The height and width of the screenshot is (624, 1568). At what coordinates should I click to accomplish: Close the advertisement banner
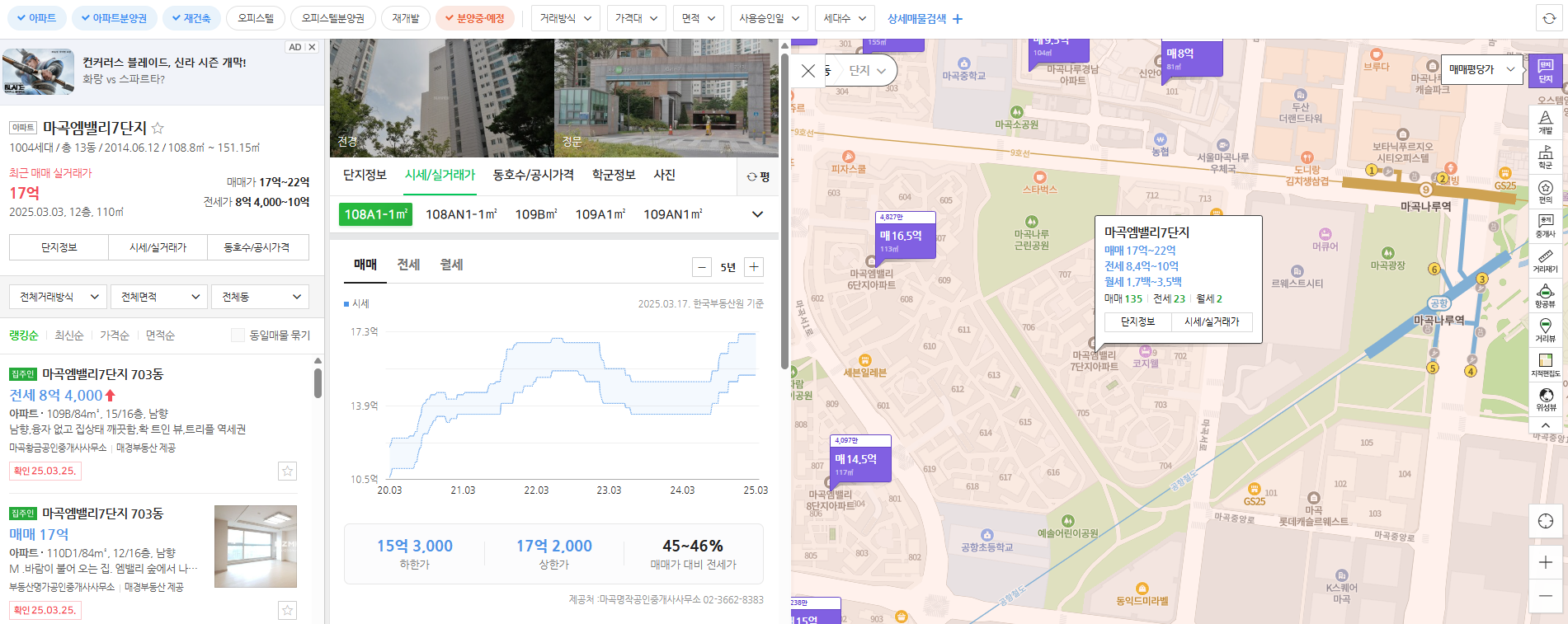coord(312,47)
